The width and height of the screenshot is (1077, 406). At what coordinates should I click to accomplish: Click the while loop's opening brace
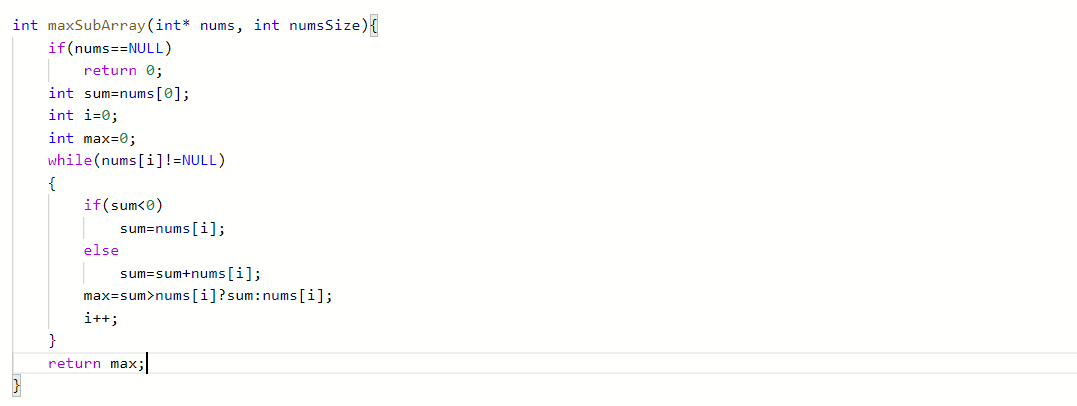pyautogui.click(x=52, y=183)
